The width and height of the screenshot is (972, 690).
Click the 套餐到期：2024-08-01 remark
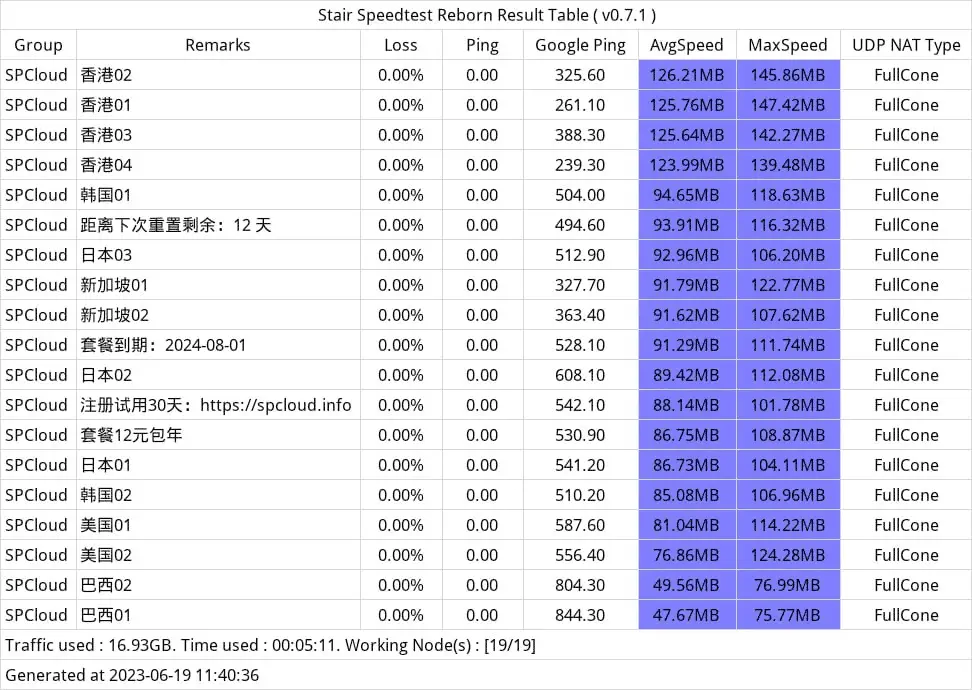point(163,345)
